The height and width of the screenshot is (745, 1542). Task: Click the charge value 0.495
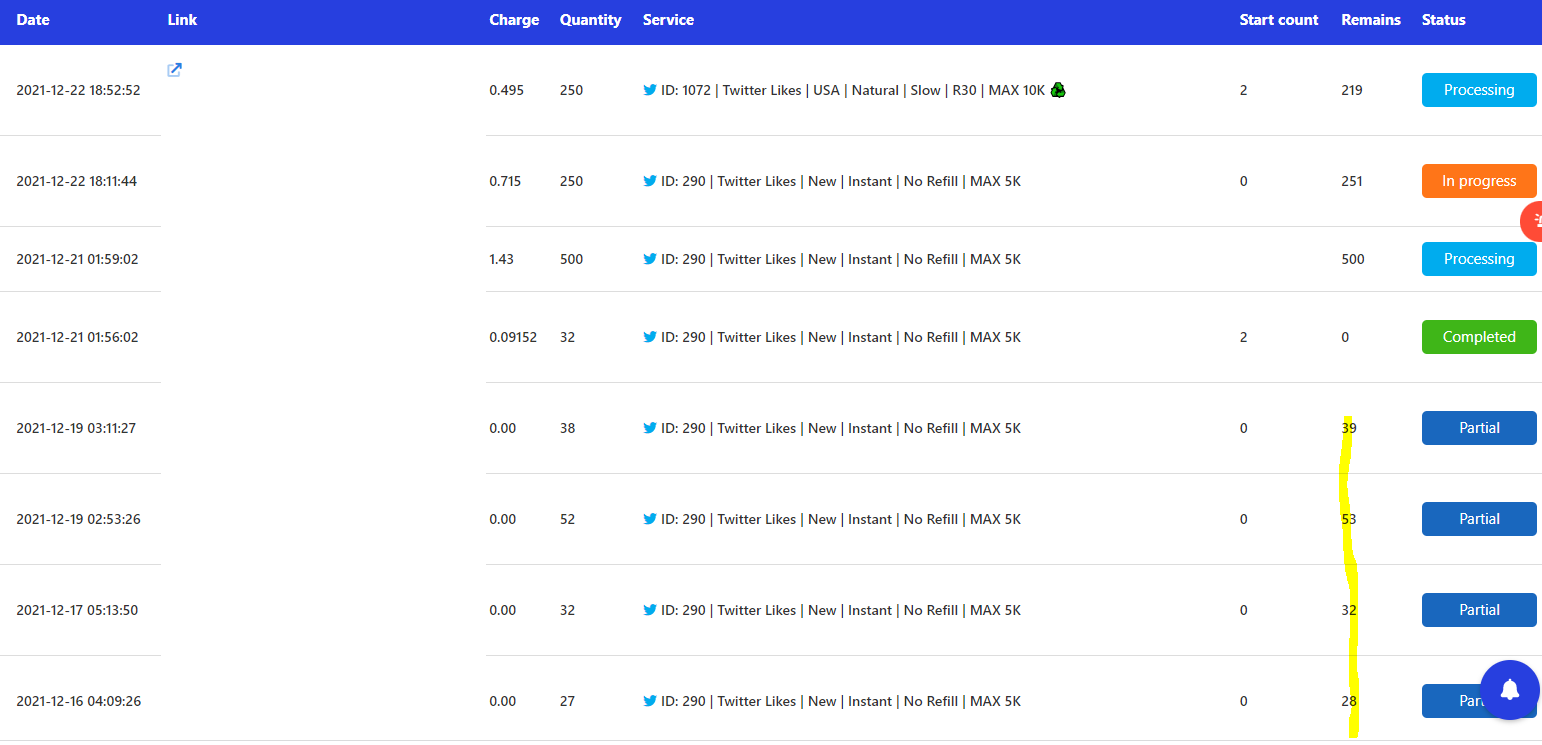[505, 90]
